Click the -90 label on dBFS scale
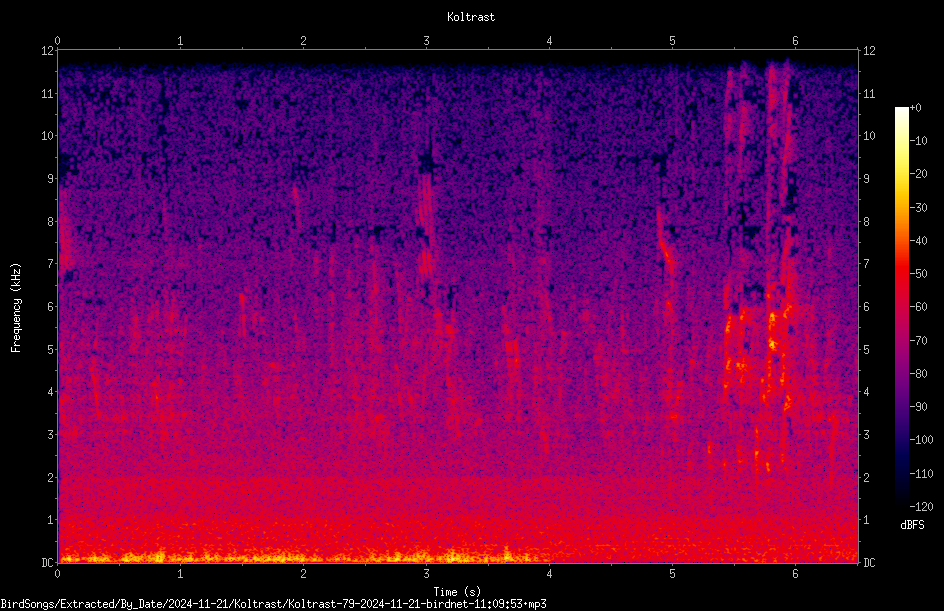 [919, 406]
